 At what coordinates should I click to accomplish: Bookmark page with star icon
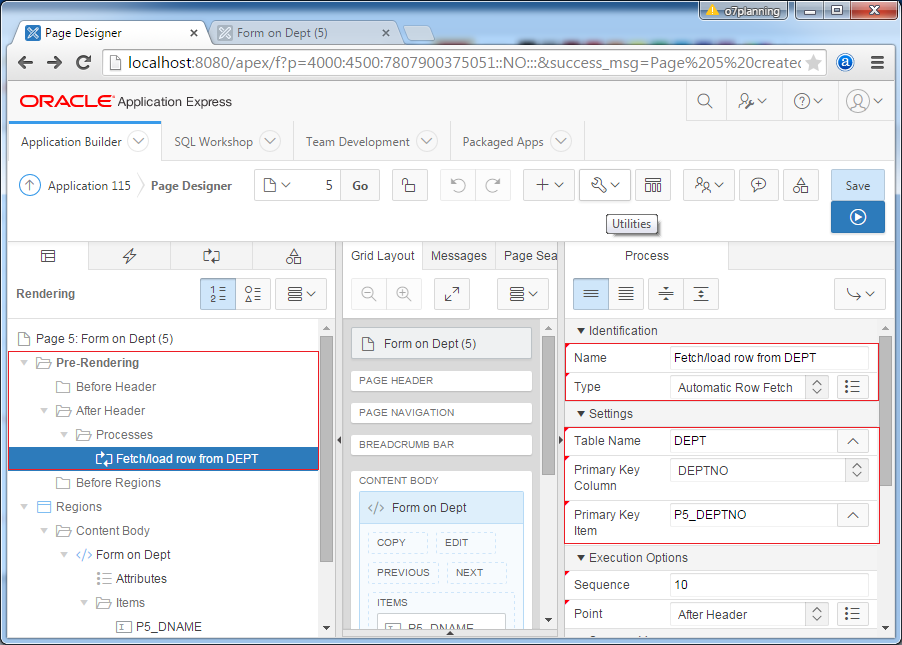point(813,63)
